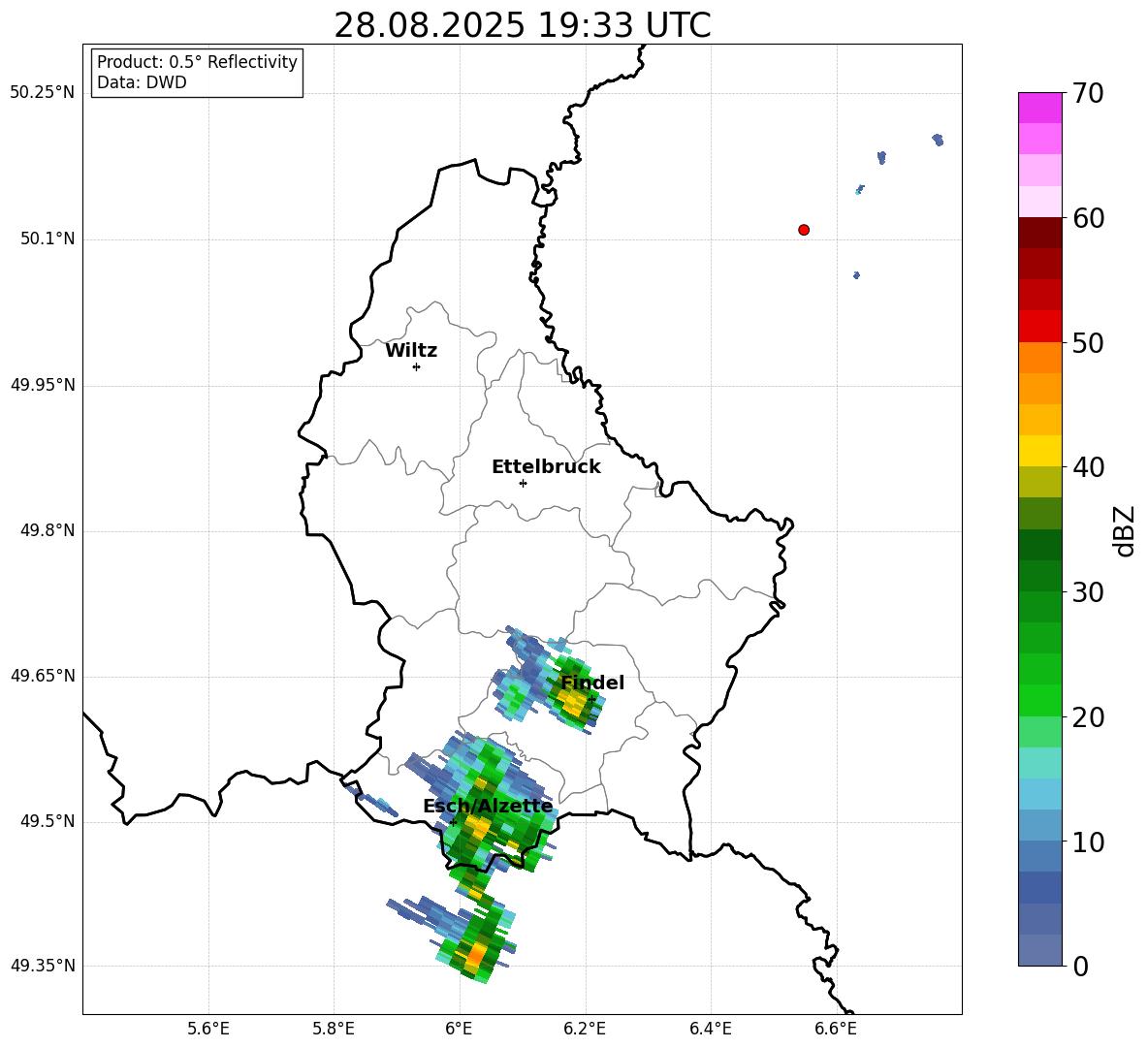The height and width of the screenshot is (1048, 1148).
Task: Click the 49.35°N latitude label
Action: coord(42,966)
